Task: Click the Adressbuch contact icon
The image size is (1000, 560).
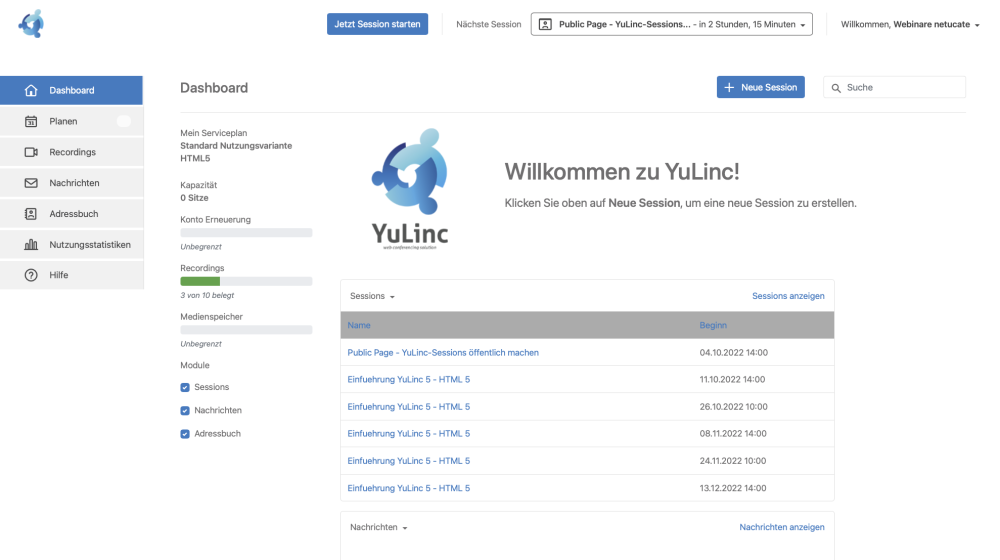Action: [31, 214]
